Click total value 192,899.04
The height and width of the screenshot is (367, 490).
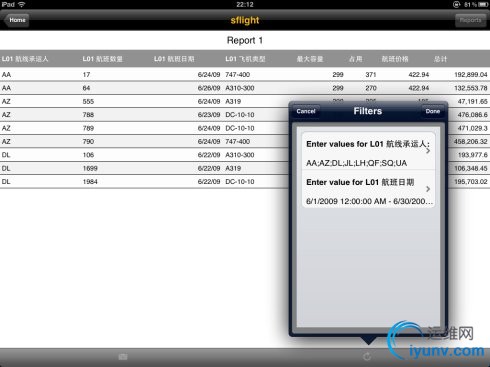[x=471, y=75]
